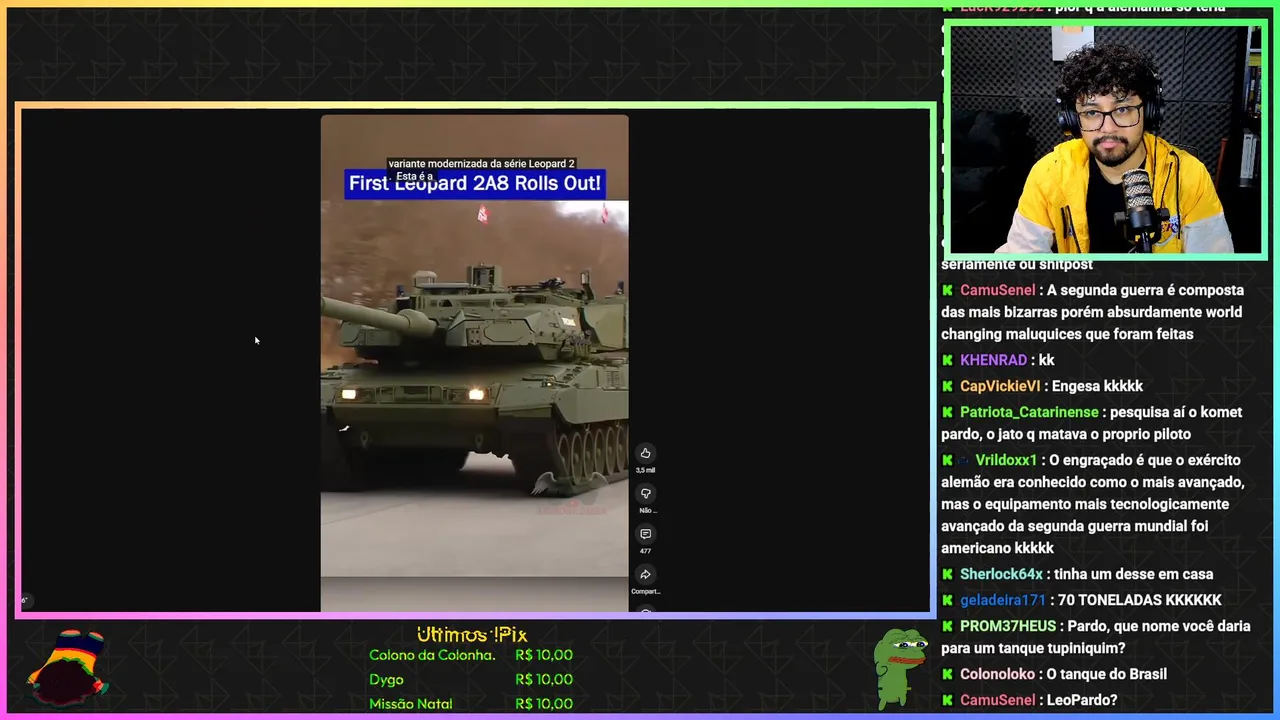Click the comment count '477'
The image size is (1280, 720).
point(645,551)
